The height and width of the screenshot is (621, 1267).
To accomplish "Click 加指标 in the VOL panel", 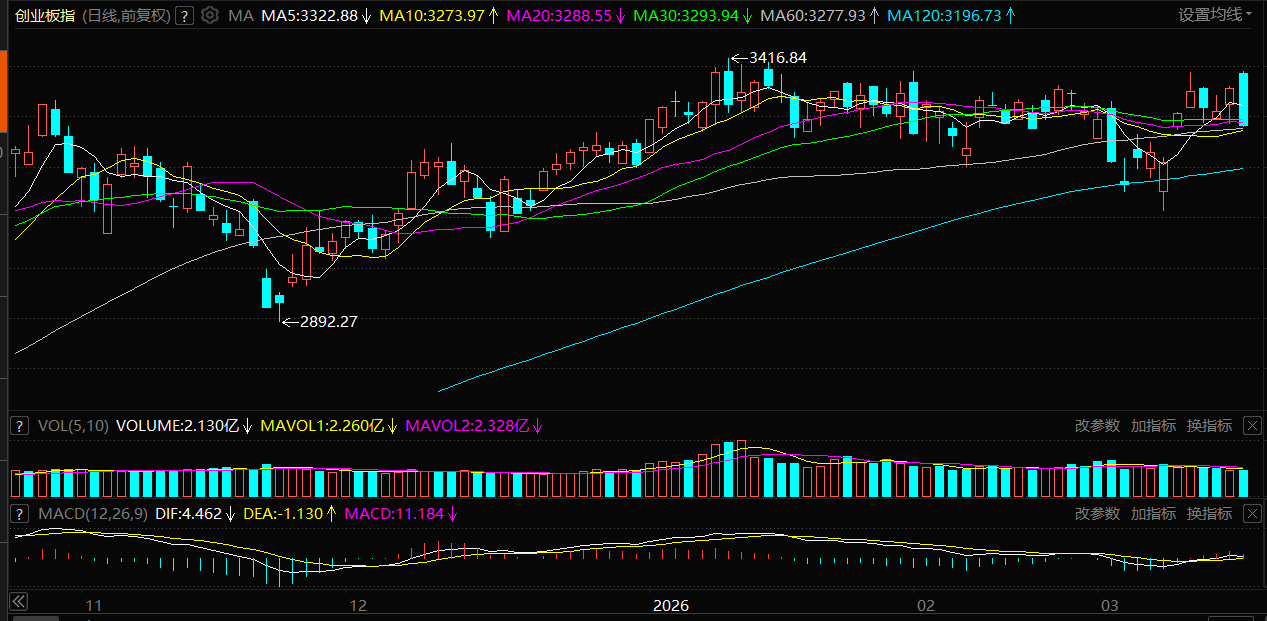I will click(1153, 426).
